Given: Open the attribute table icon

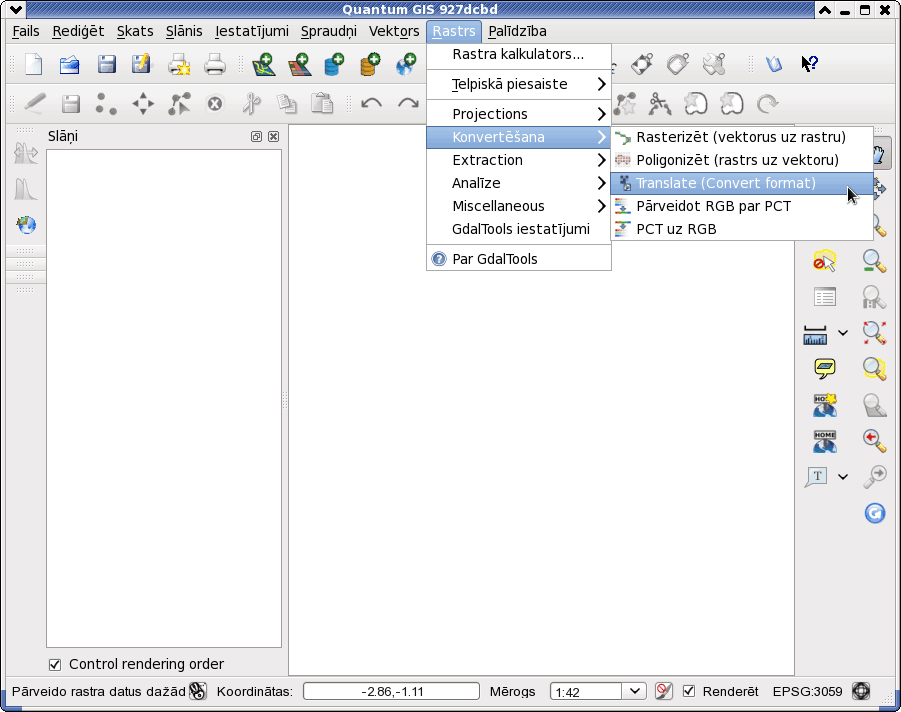Looking at the screenshot, I should (x=825, y=298).
